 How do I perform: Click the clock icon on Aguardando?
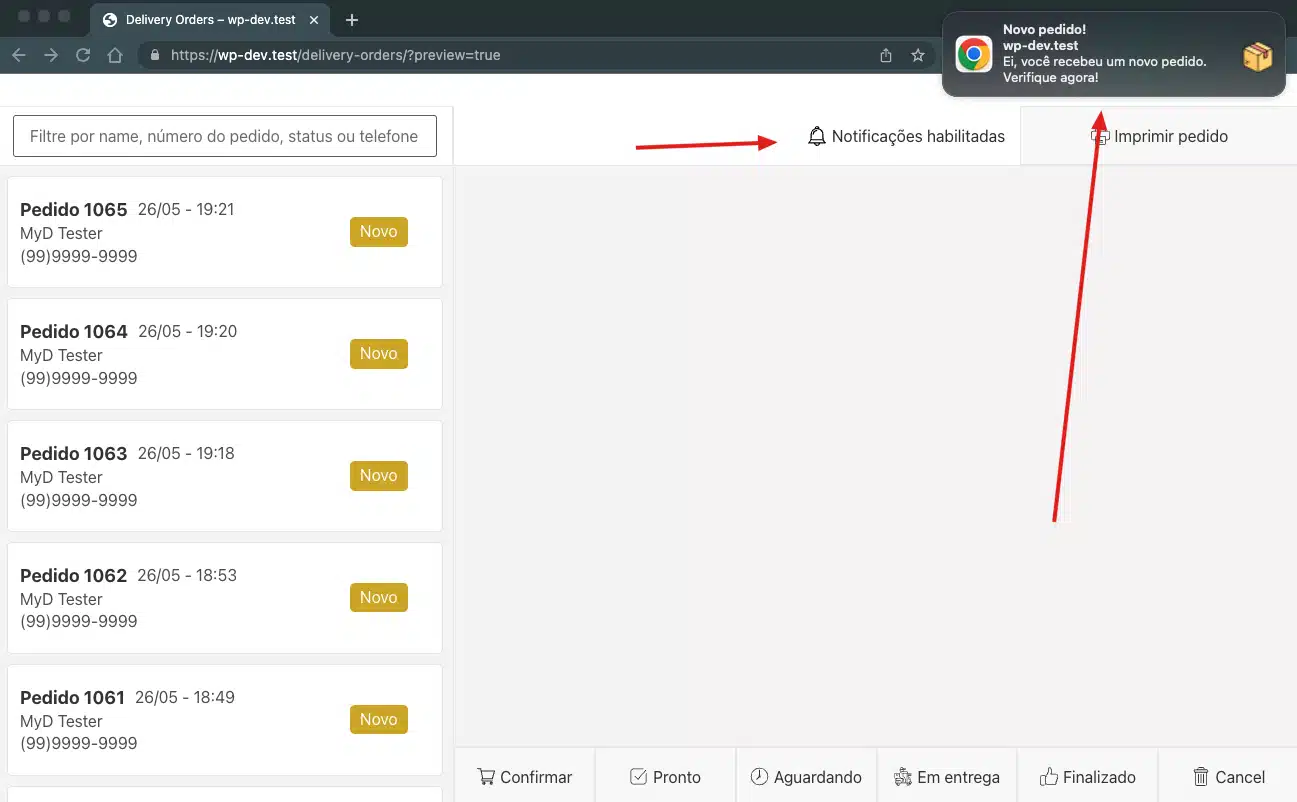tap(760, 777)
